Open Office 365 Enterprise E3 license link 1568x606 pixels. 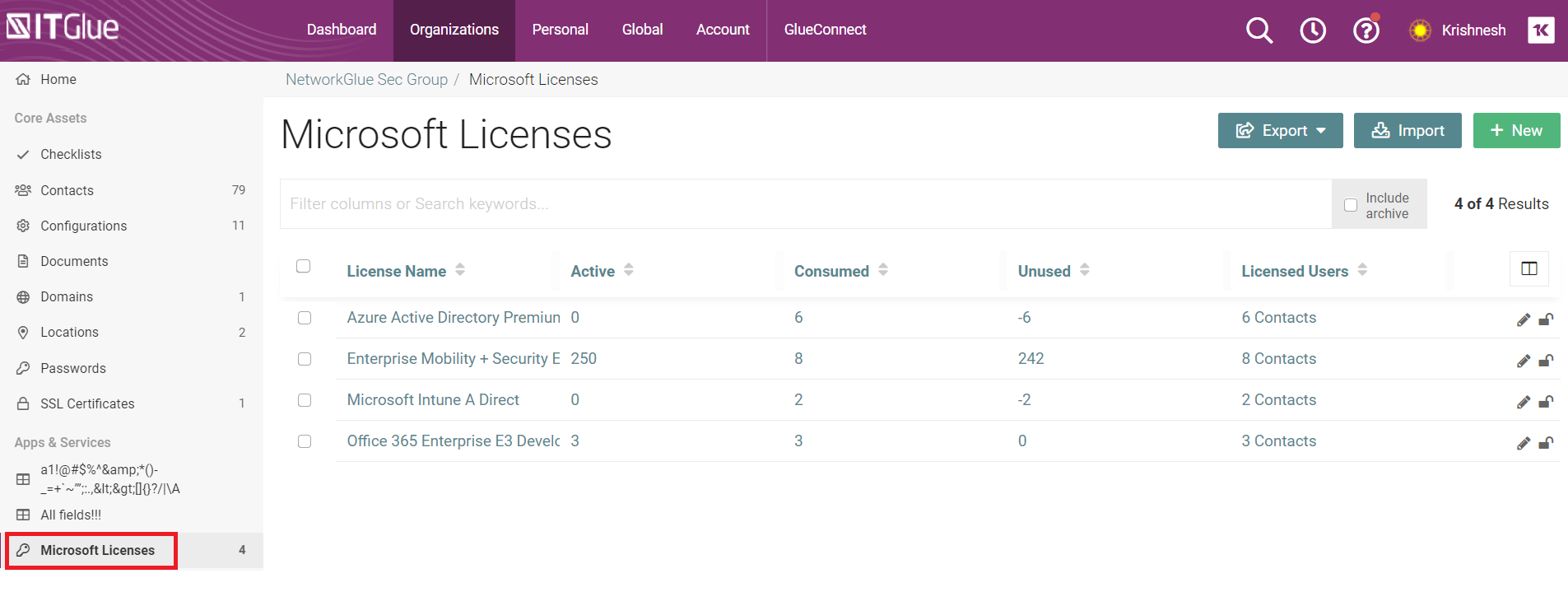click(x=454, y=441)
